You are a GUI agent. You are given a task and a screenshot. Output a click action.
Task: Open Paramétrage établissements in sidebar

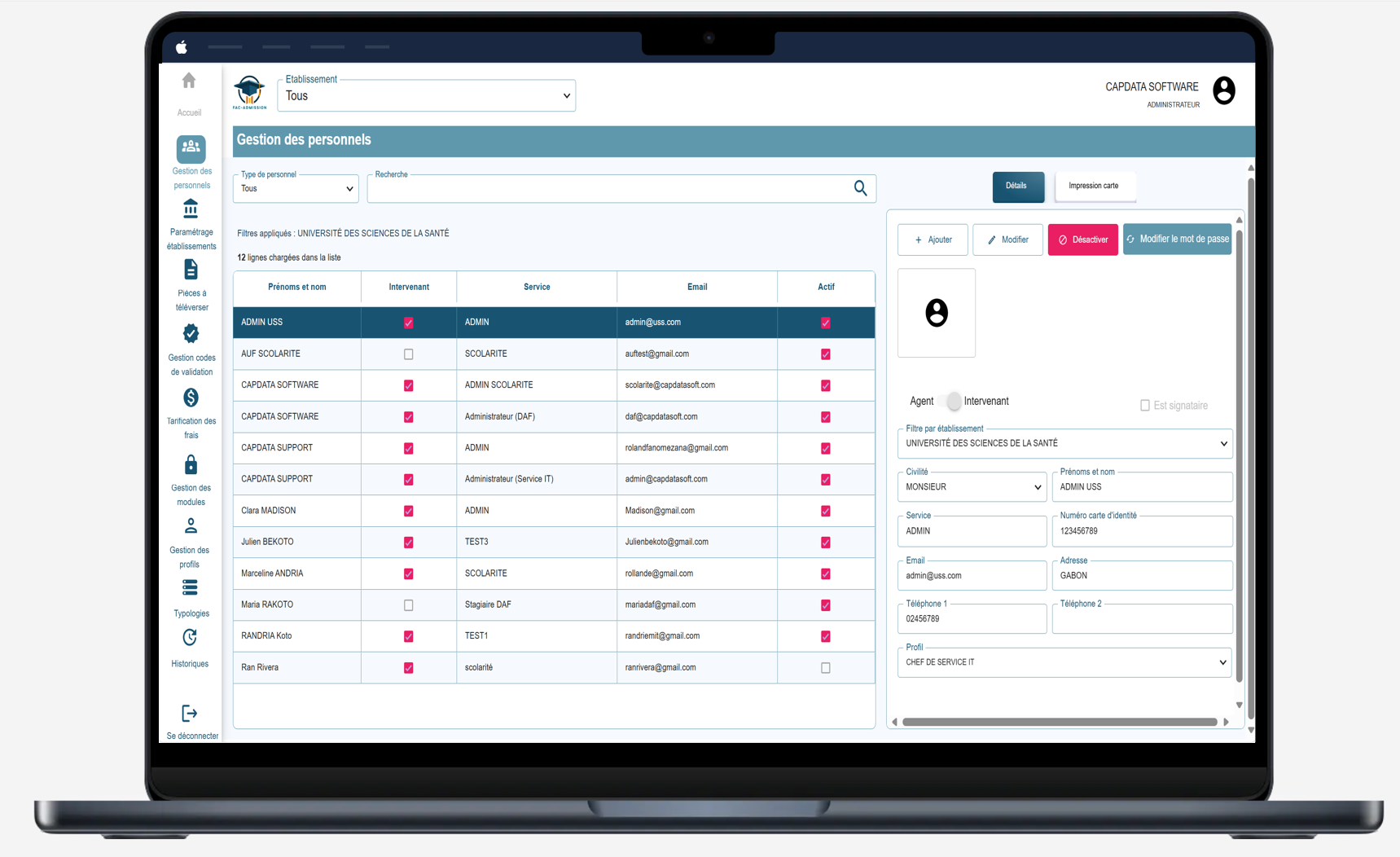tap(191, 210)
